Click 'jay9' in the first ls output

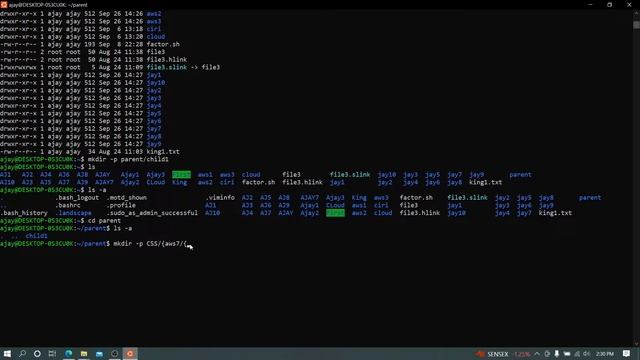(476, 175)
